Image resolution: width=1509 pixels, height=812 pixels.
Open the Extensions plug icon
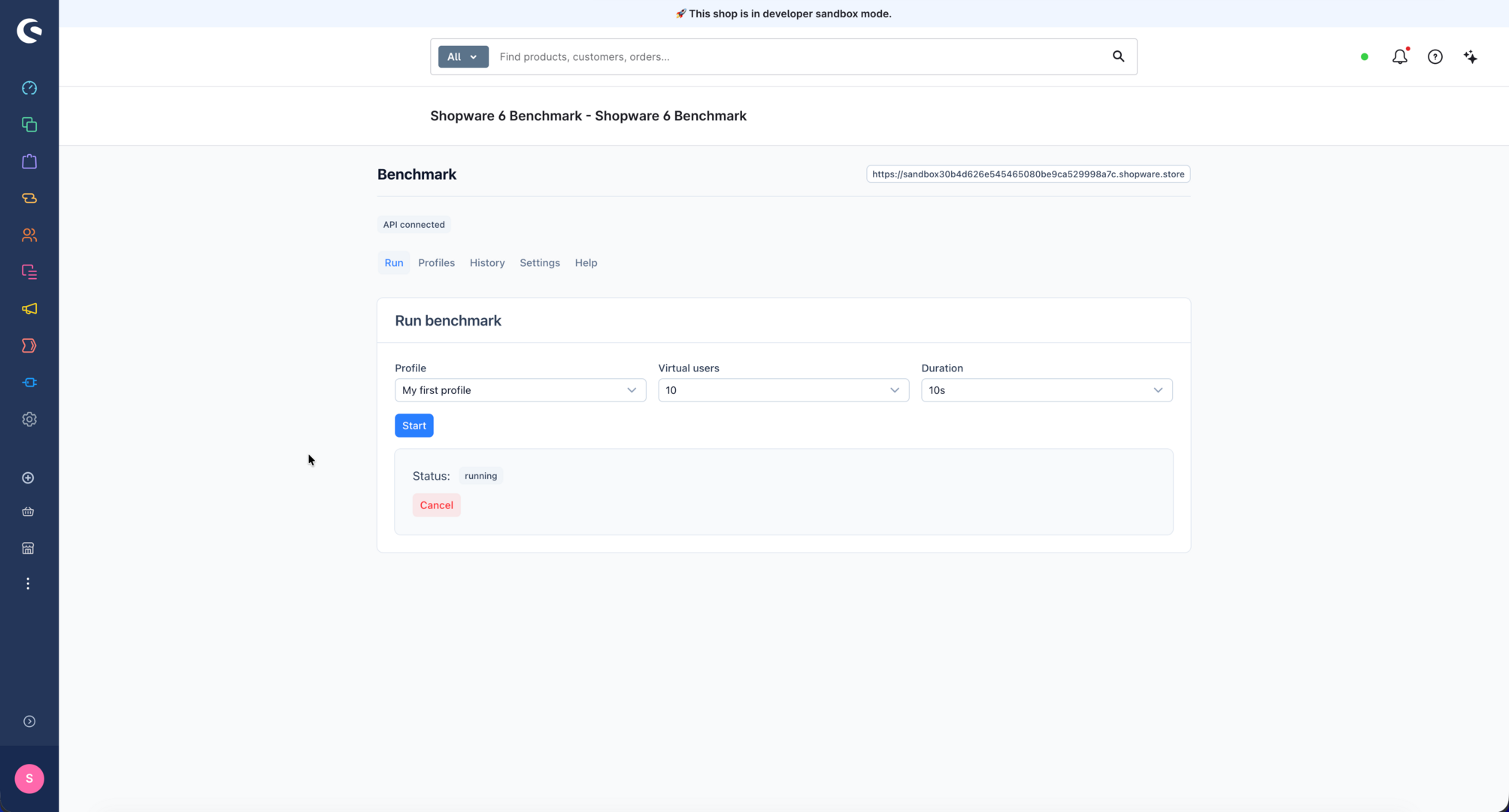pyautogui.click(x=29, y=383)
